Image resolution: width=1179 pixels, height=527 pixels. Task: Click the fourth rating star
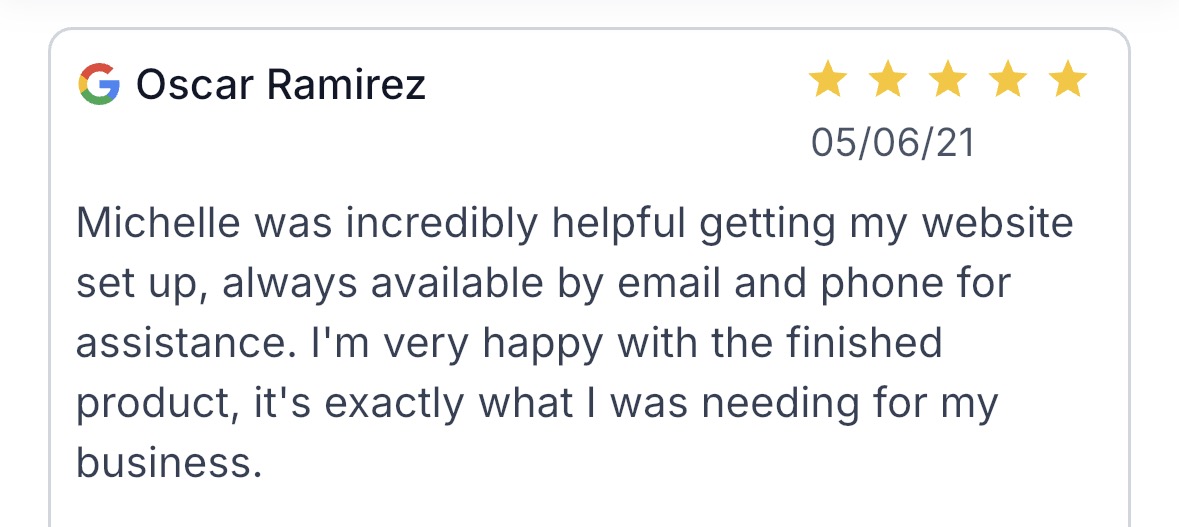pyautogui.click(x=1008, y=80)
